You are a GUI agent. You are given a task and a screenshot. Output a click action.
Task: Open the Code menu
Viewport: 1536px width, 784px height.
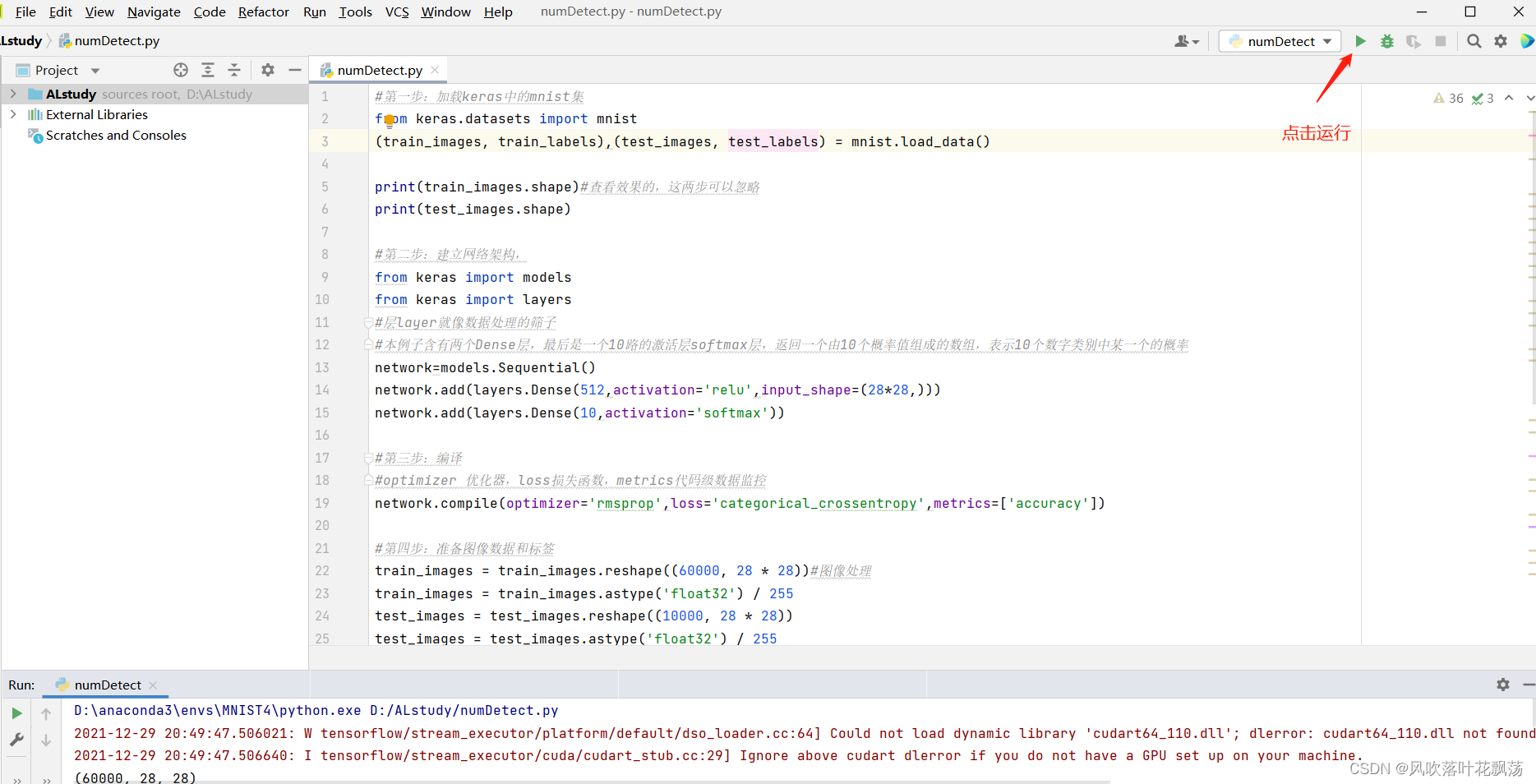tap(210, 12)
